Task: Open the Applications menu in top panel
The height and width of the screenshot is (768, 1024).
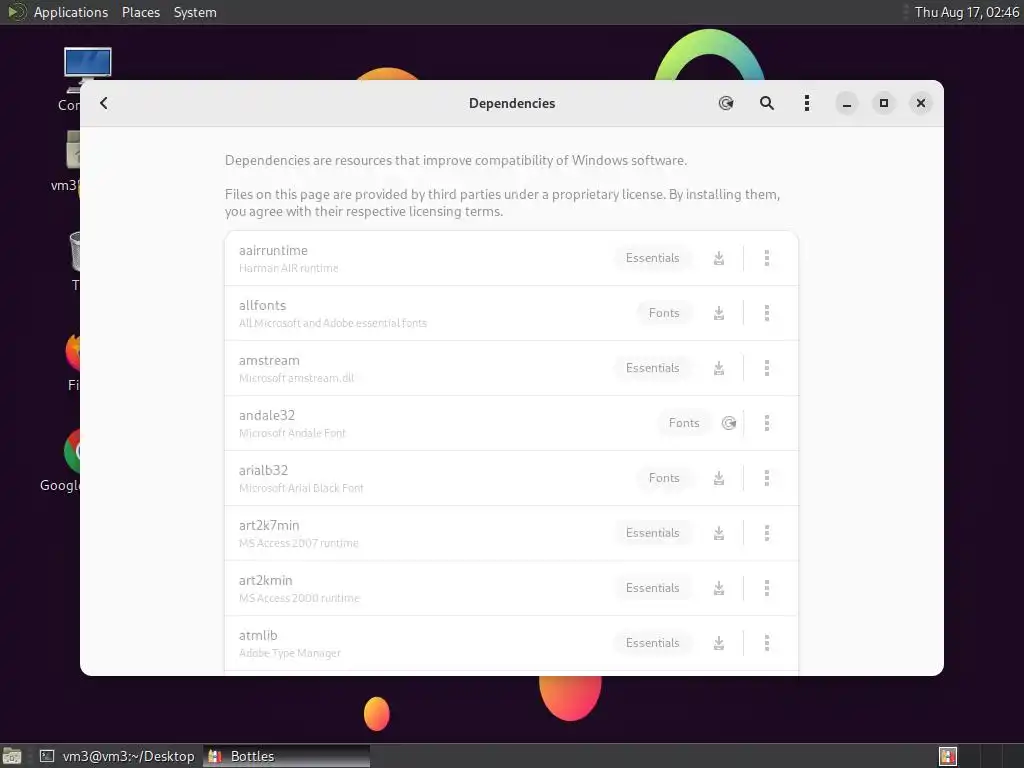Action: [x=71, y=12]
